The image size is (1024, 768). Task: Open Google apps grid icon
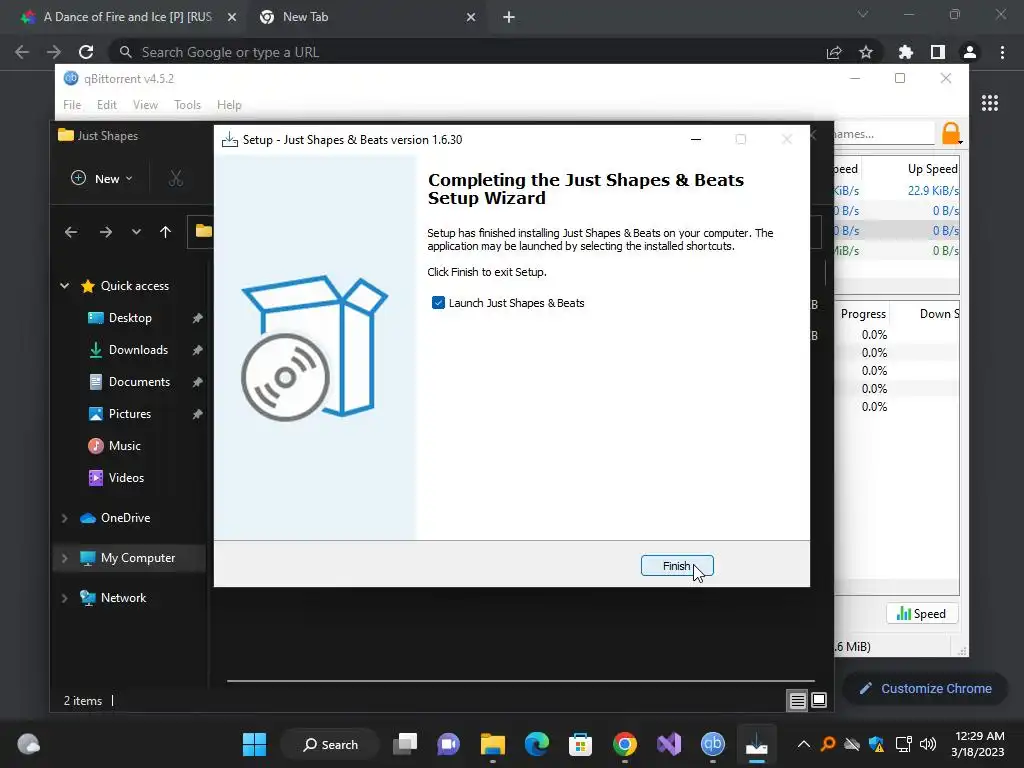tap(989, 103)
